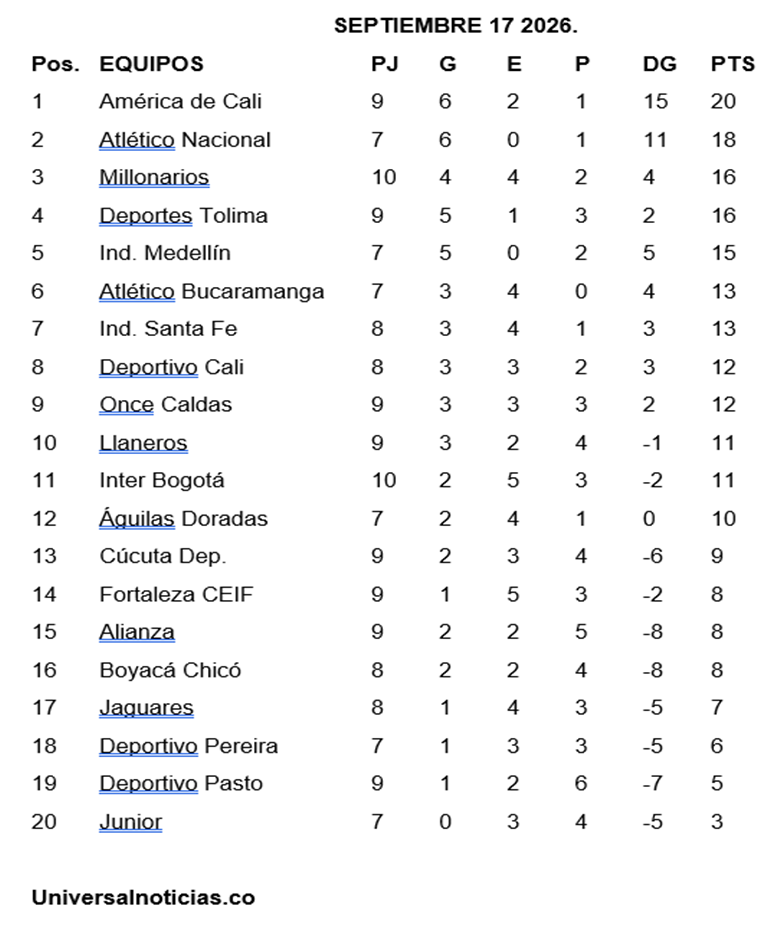Image resolution: width=775 pixels, height=930 pixels.
Task: Select the Millonarios team name
Action: point(154,177)
